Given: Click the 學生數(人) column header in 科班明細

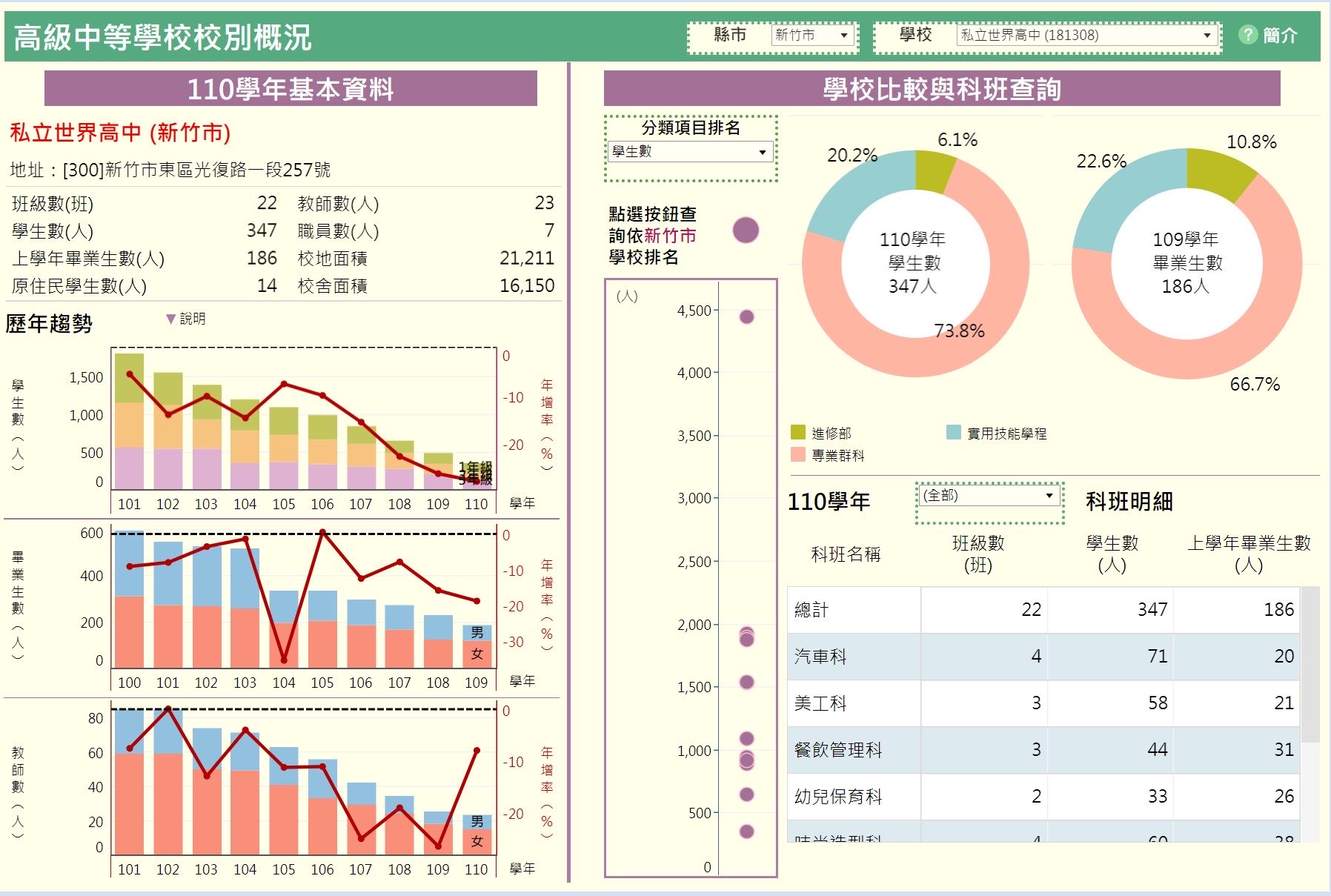Looking at the screenshot, I should [1112, 554].
